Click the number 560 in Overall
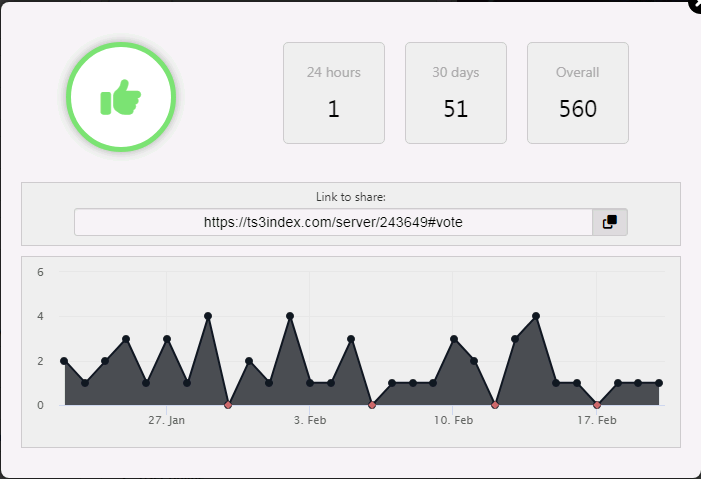The height and width of the screenshot is (479, 701). pos(578,109)
